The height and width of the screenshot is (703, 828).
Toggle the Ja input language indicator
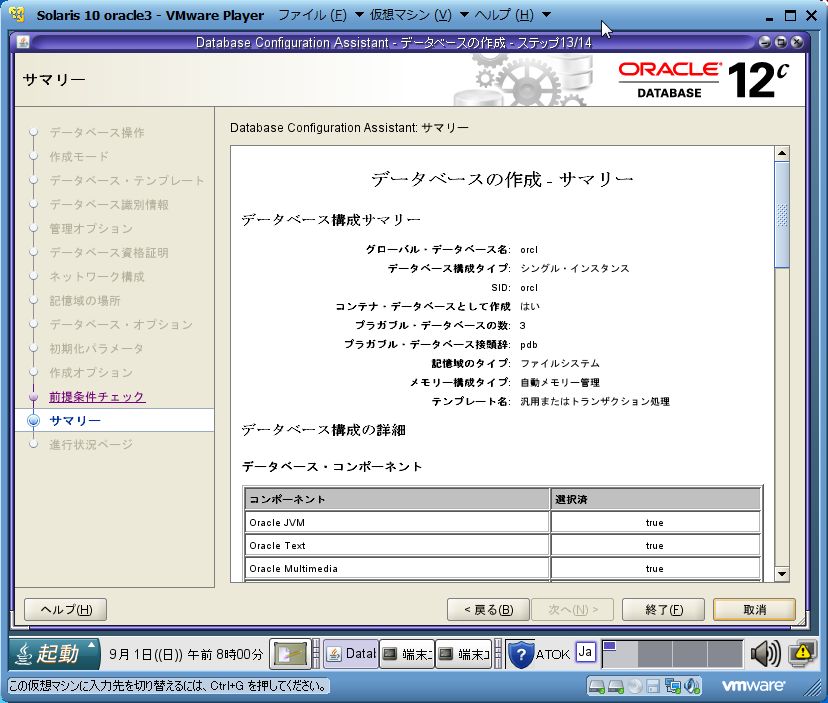pos(585,652)
